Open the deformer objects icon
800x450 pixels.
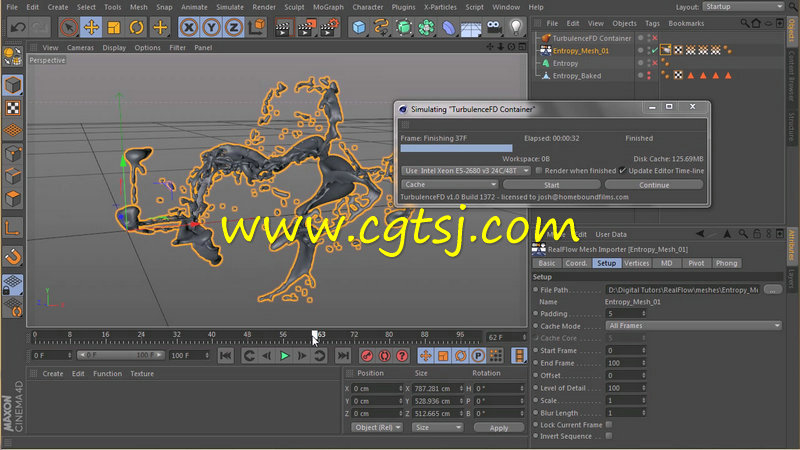(448, 27)
